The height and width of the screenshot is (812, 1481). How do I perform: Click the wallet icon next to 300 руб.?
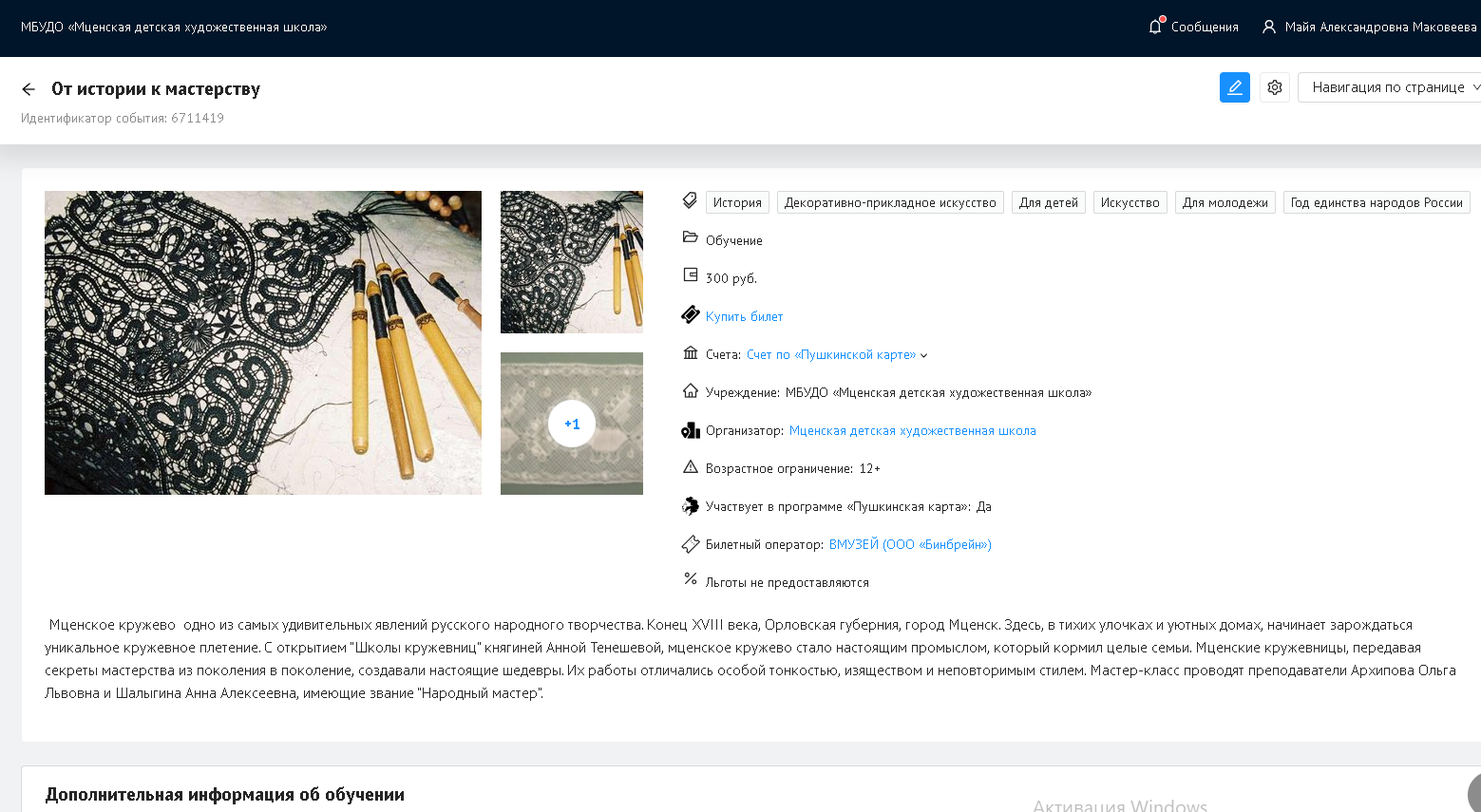point(691,275)
